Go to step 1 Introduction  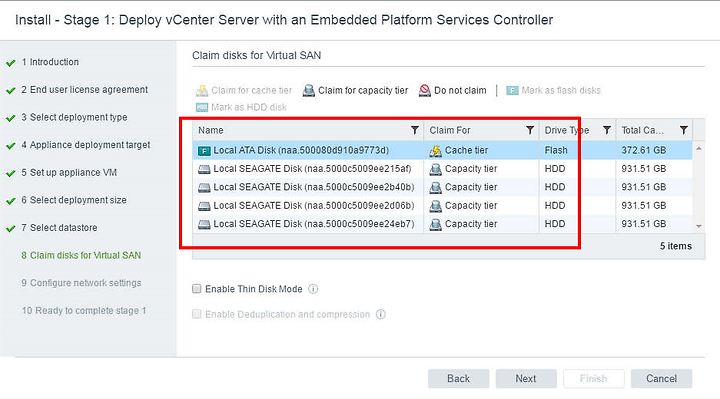50,62
